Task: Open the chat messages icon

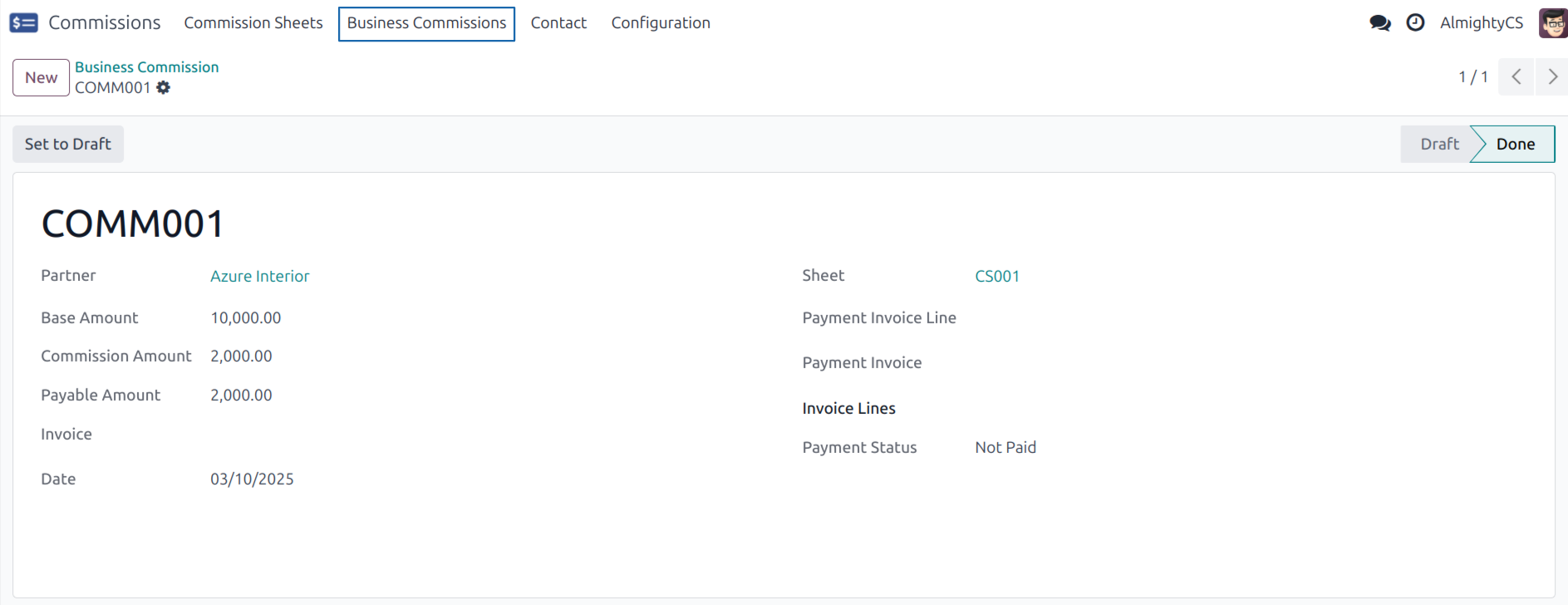Action: pos(1379,22)
